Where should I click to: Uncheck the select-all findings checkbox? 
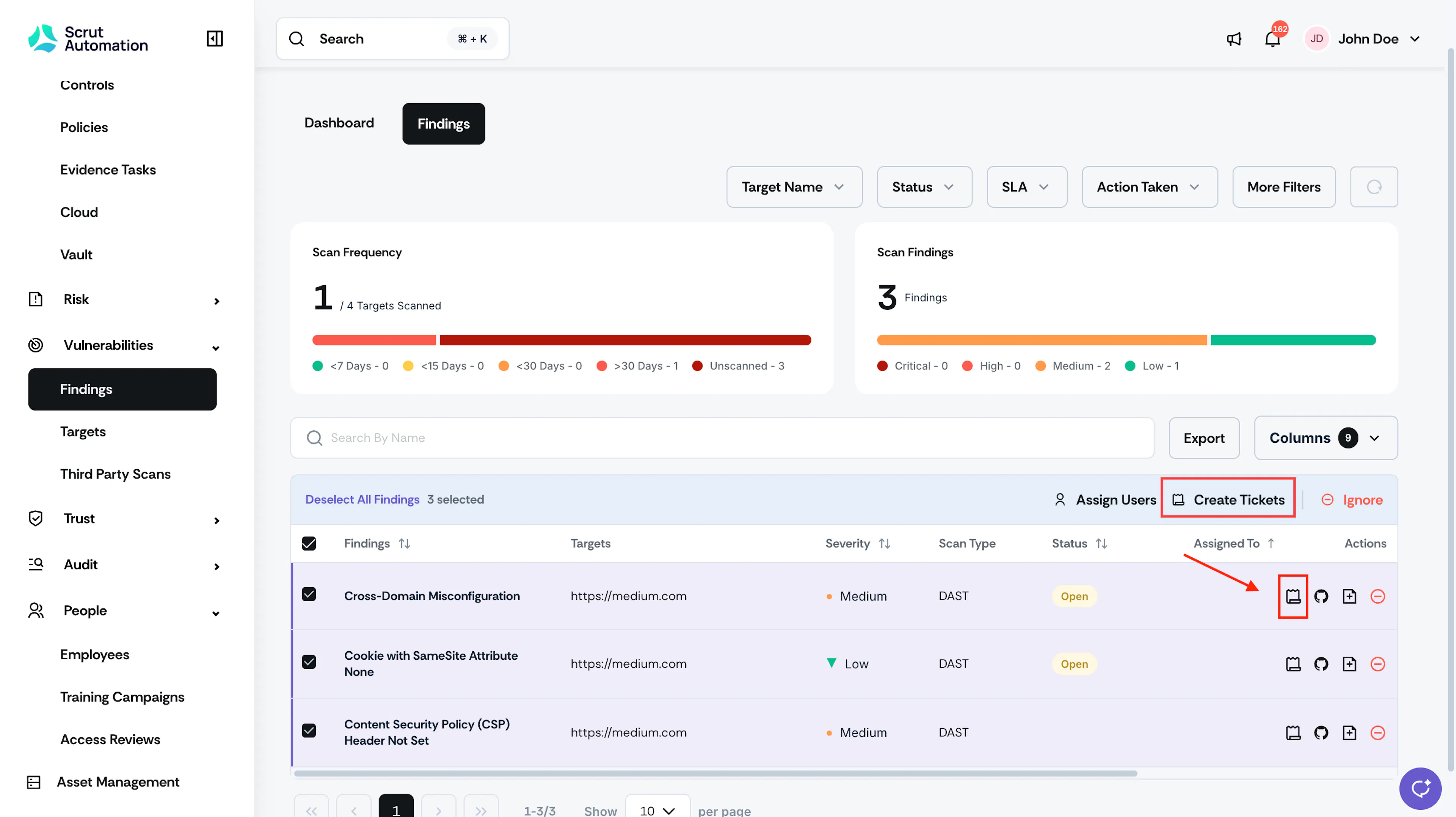309,544
